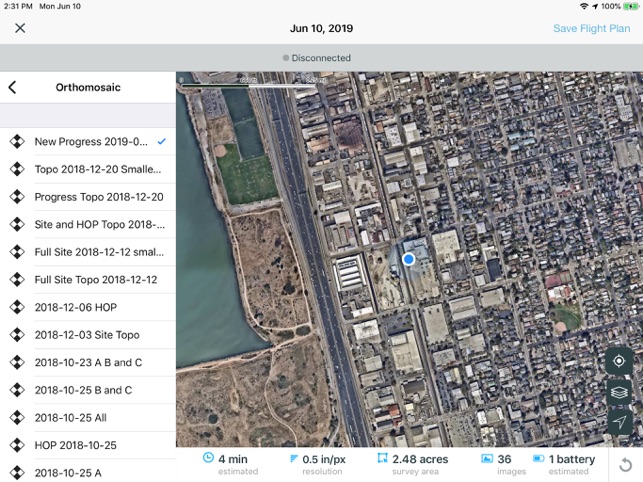Viewport: 643px width, 482px height.
Task: Click the diamond icon beside 2018-12-03 Site Topo
Action: (17, 335)
